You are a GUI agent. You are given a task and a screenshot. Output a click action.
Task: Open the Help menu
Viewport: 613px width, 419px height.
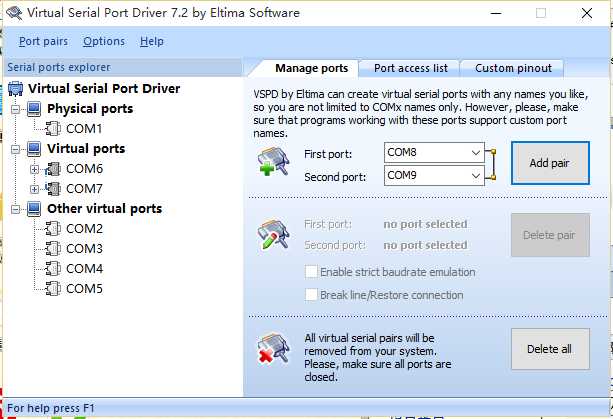152,41
